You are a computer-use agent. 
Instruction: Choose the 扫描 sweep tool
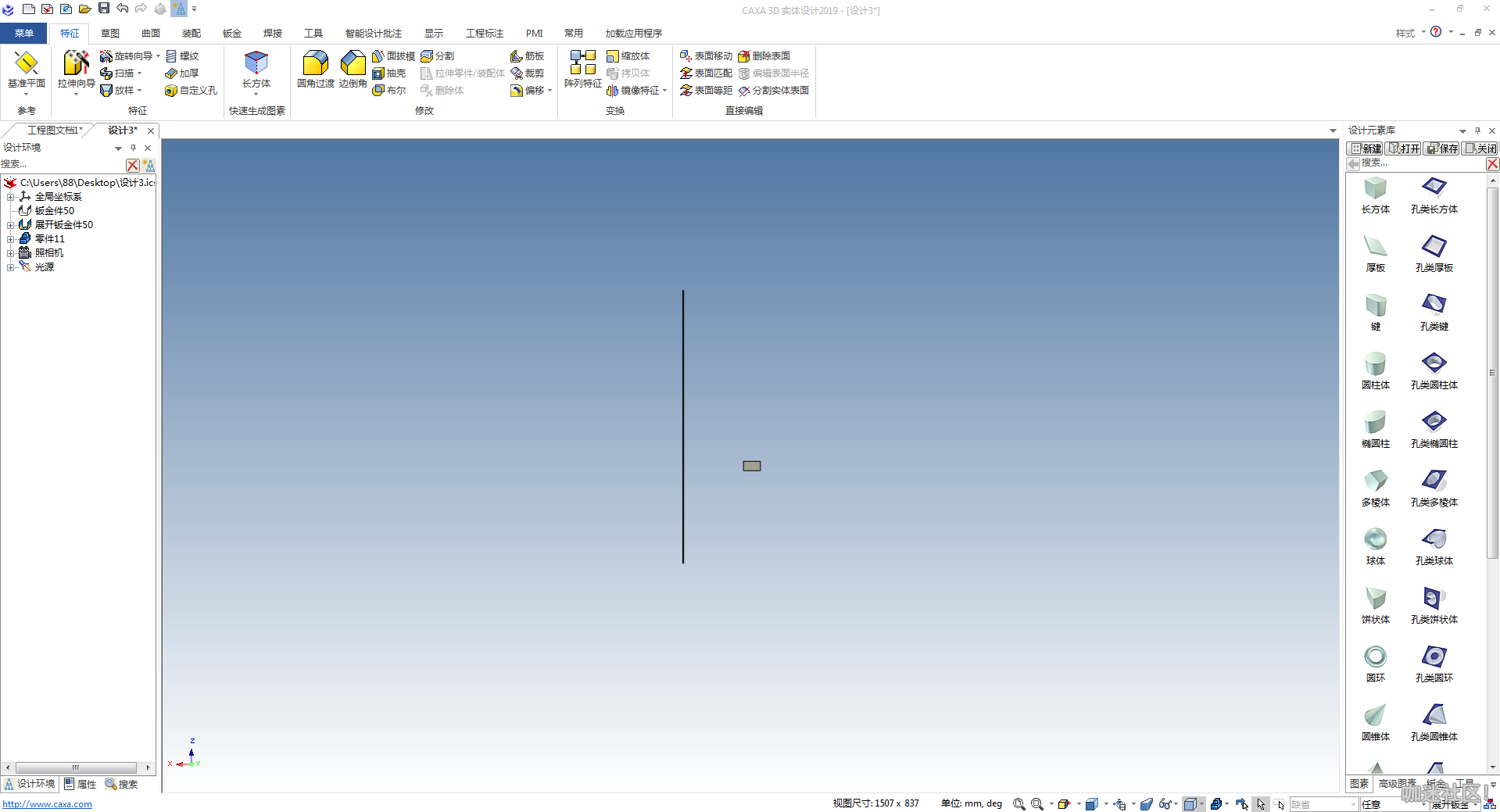[117, 73]
